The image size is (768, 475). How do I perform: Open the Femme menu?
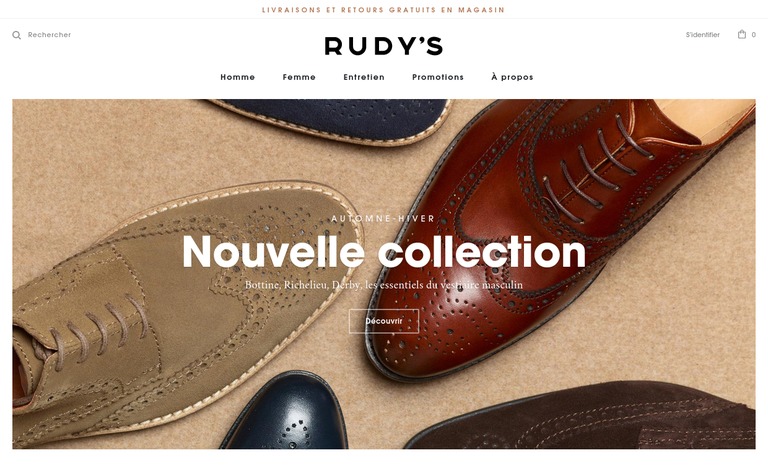pos(299,77)
